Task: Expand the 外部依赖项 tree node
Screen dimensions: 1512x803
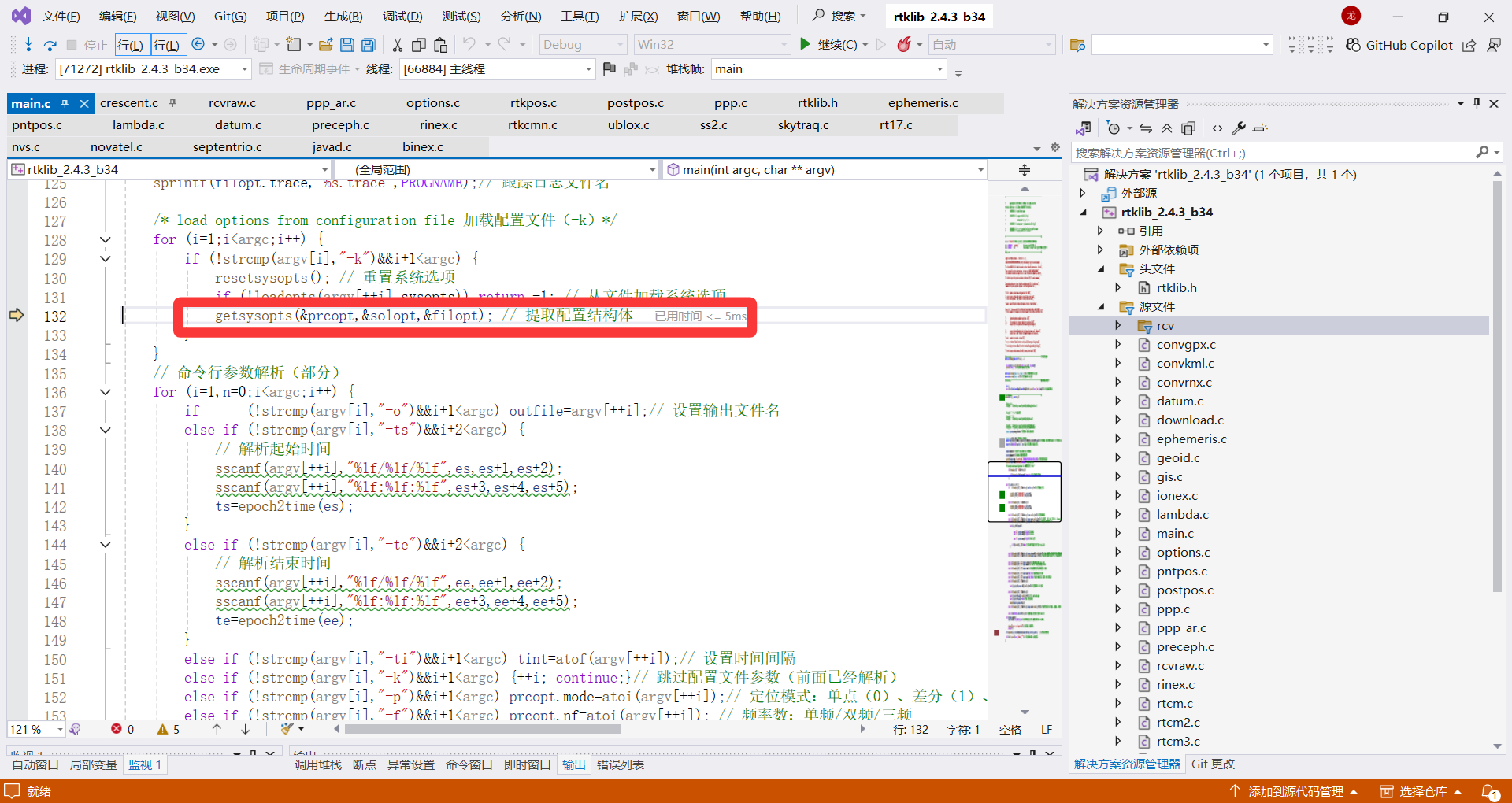Action: (x=1101, y=250)
